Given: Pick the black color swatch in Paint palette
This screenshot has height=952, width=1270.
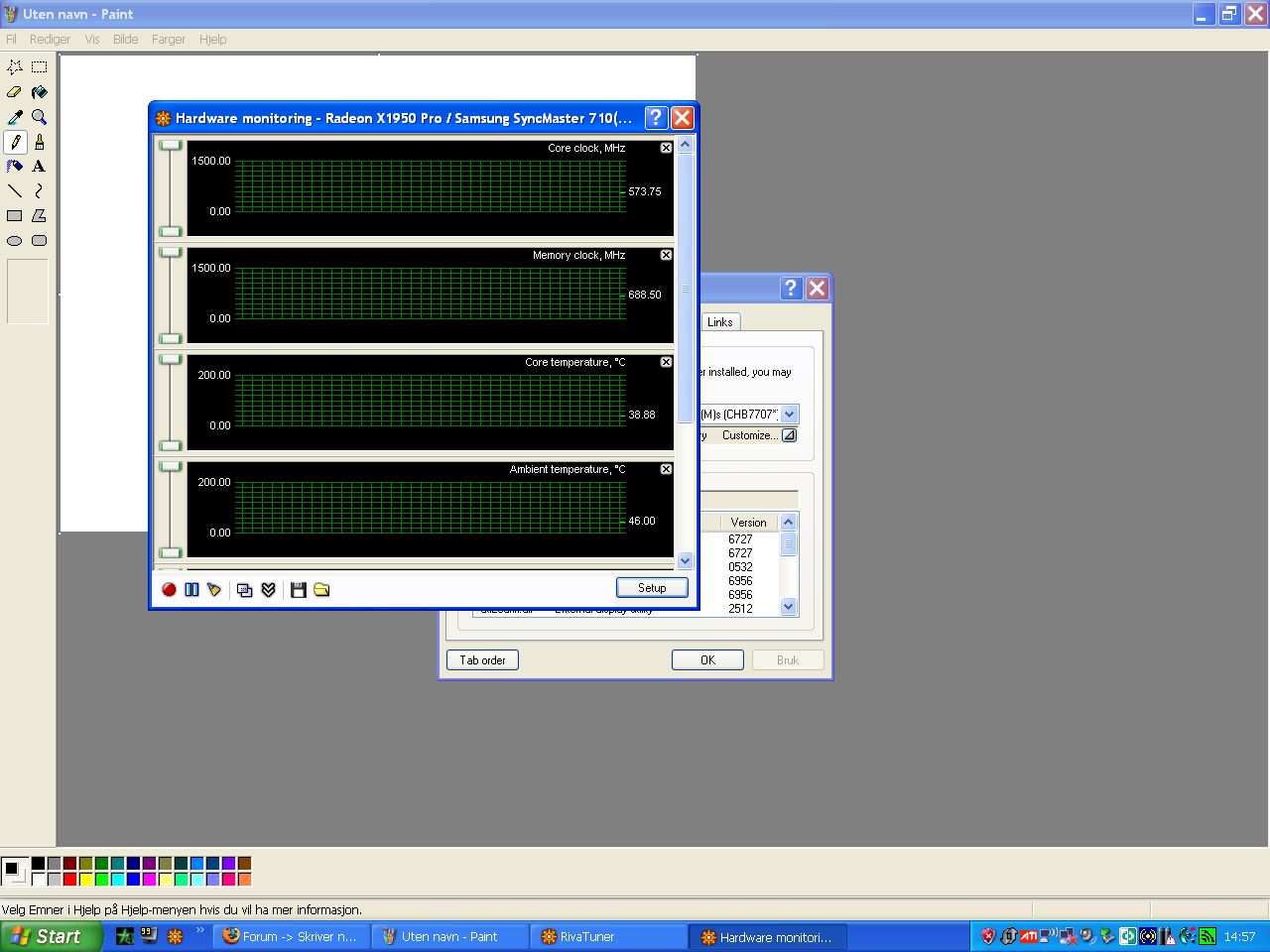Looking at the screenshot, I should tap(38, 864).
